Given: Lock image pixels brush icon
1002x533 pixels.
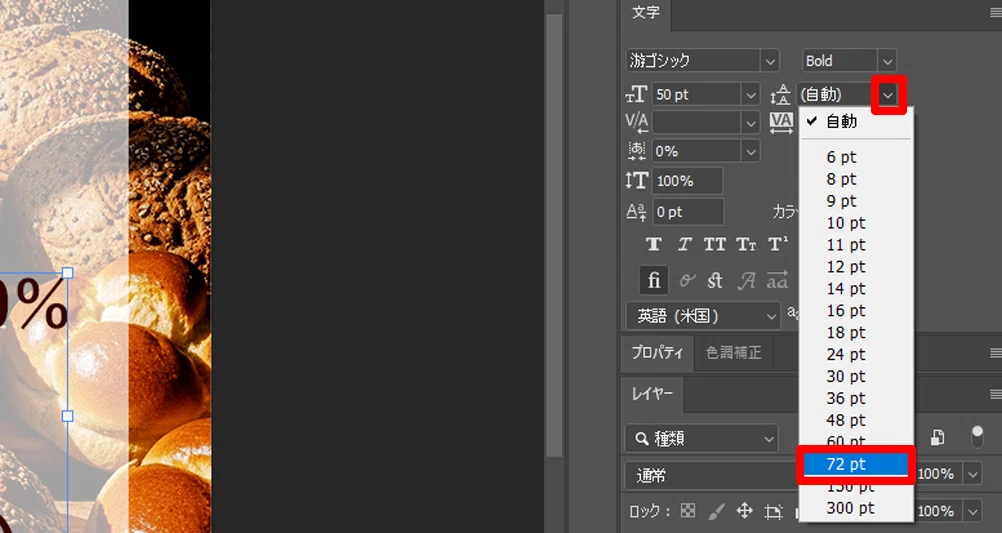Looking at the screenshot, I should [717, 511].
